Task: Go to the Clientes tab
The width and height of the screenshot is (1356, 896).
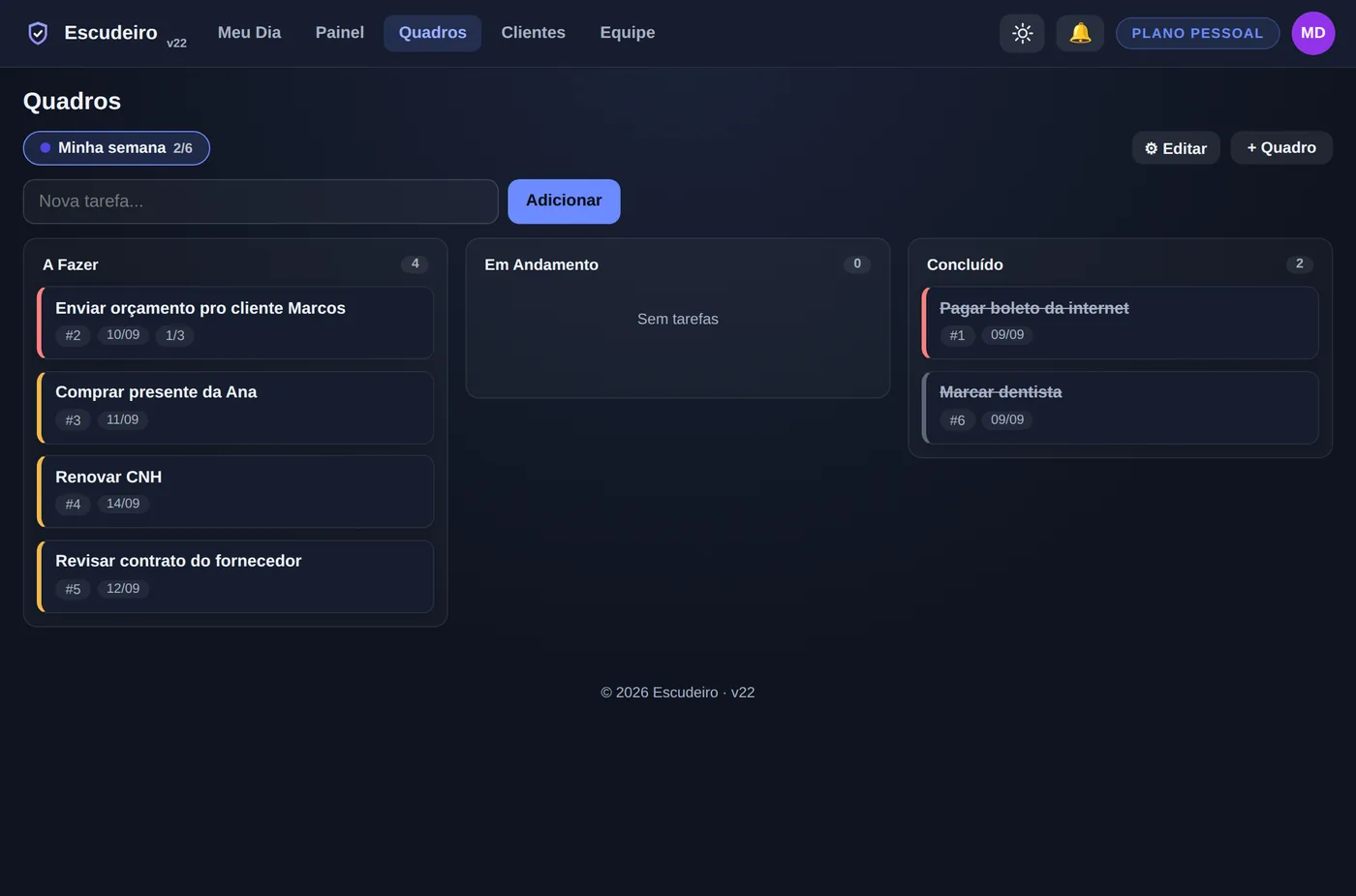Action: [534, 33]
